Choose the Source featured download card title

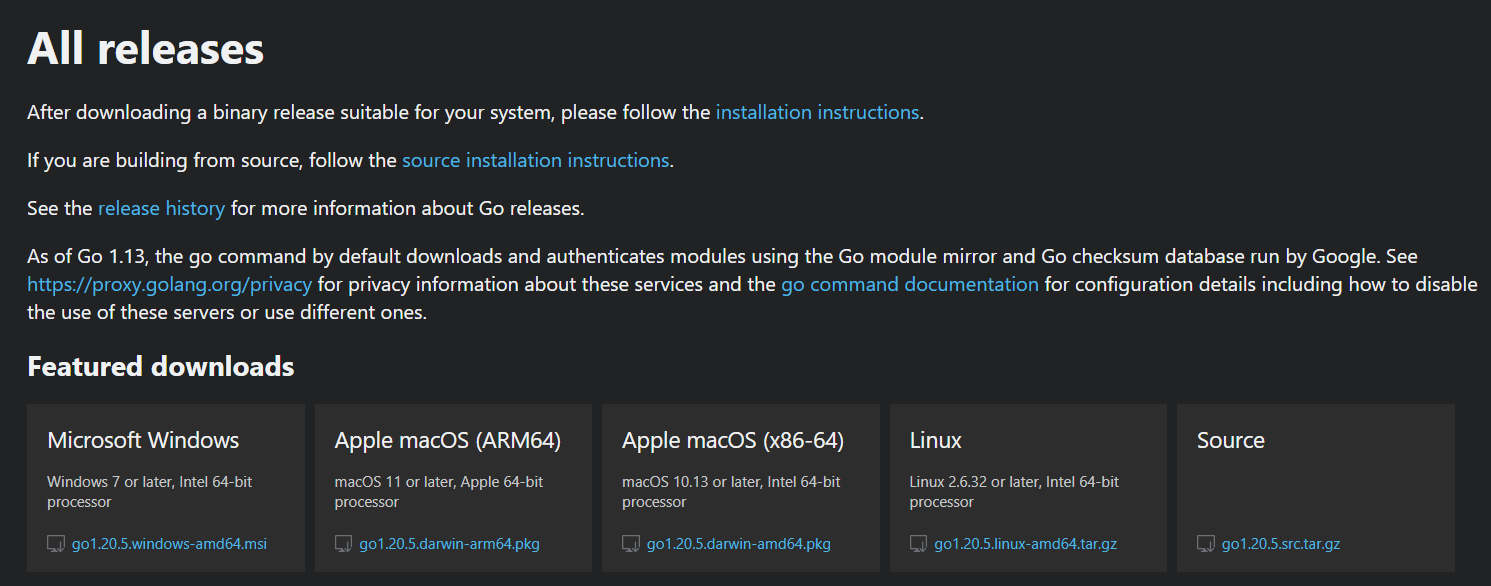point(1230,440)
